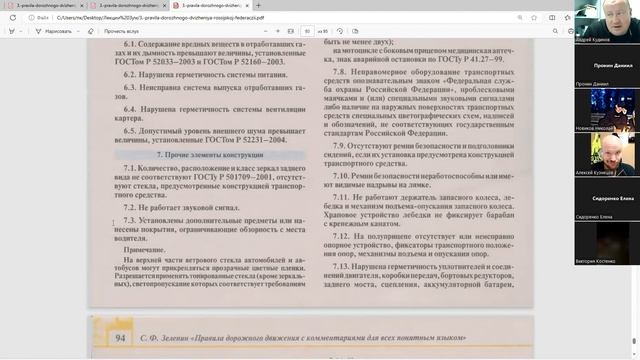Click the page number input field
This screenshot has width=640, height=360.
tap(307, 31)
